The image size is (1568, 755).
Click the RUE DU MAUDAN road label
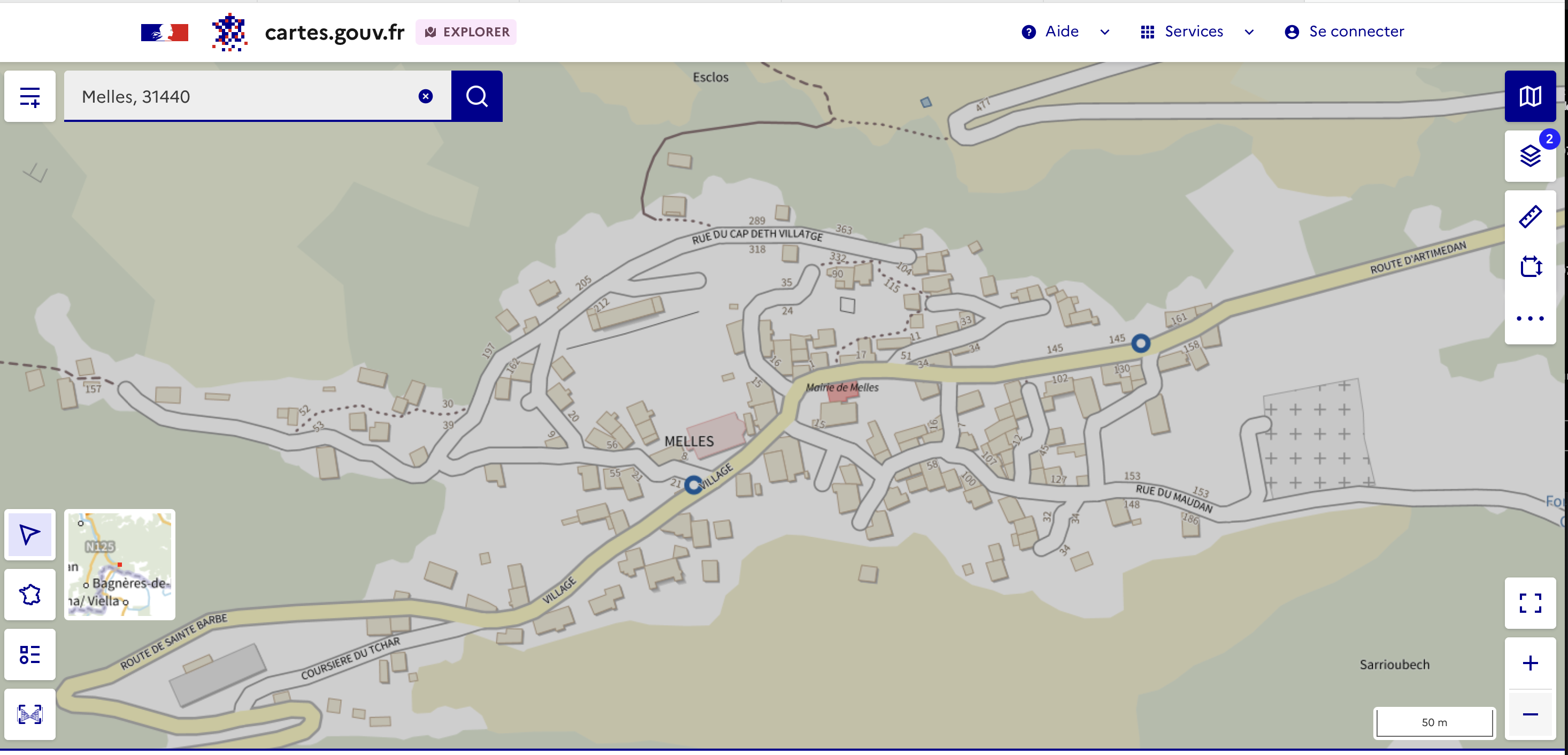(x=1173, y=498)
